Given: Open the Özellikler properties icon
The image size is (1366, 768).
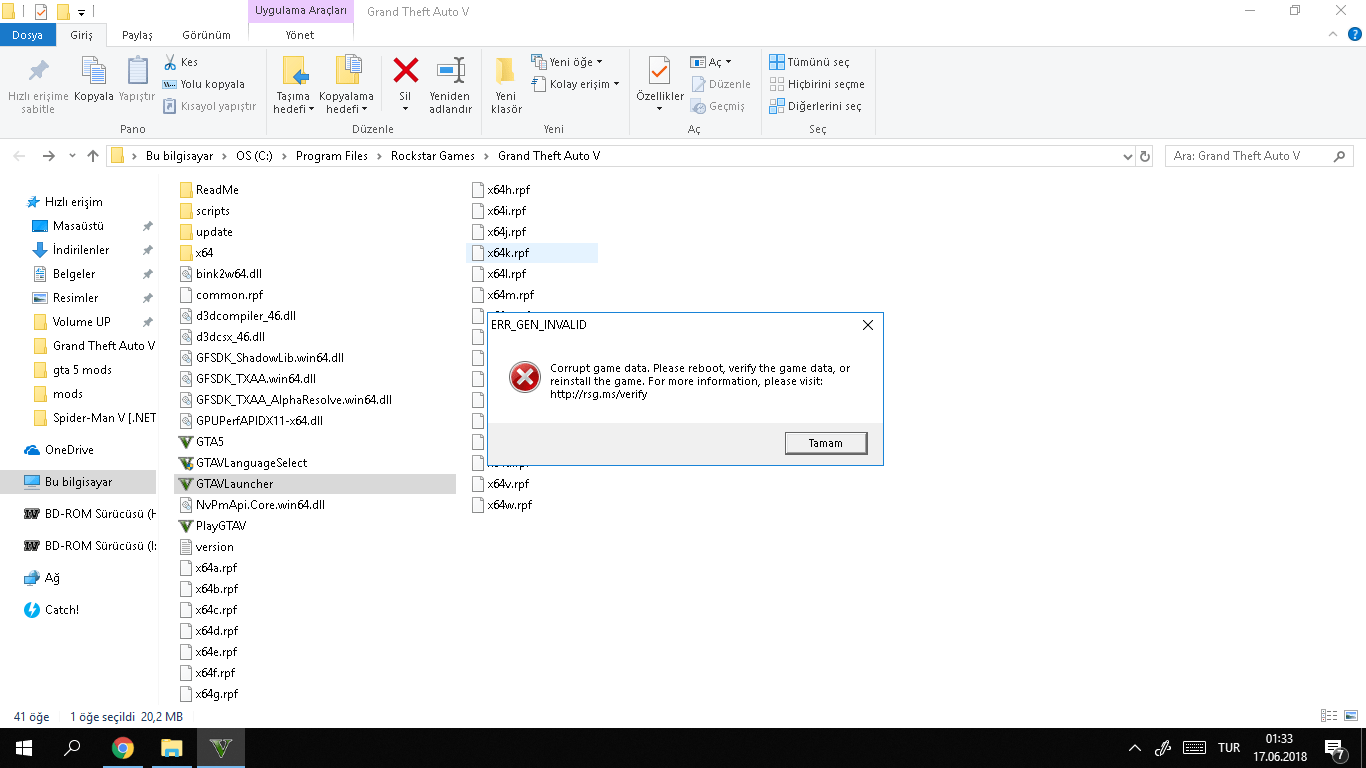Looking at the screenshot, I should point(659,71).
